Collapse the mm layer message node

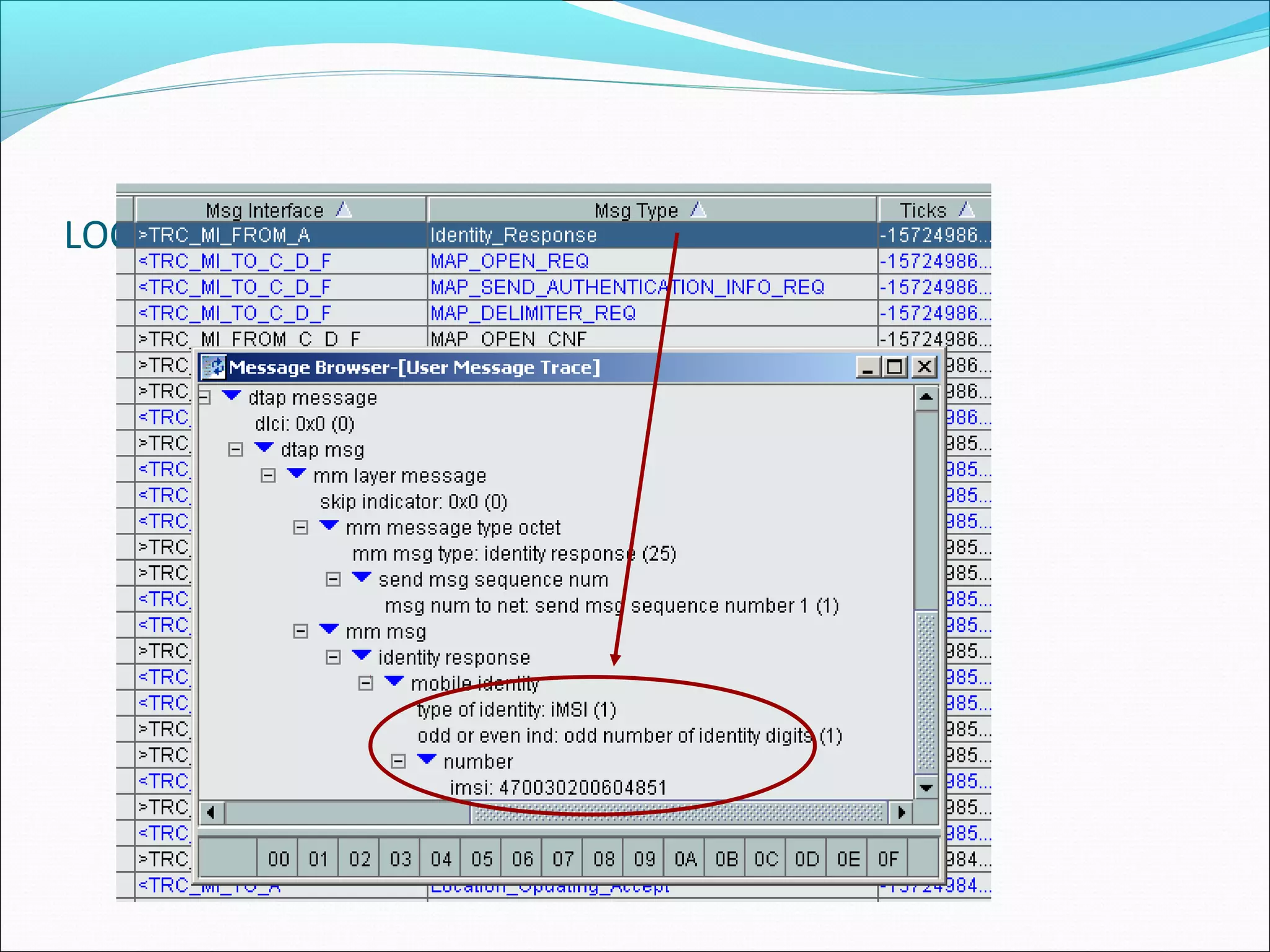[268, 475]
